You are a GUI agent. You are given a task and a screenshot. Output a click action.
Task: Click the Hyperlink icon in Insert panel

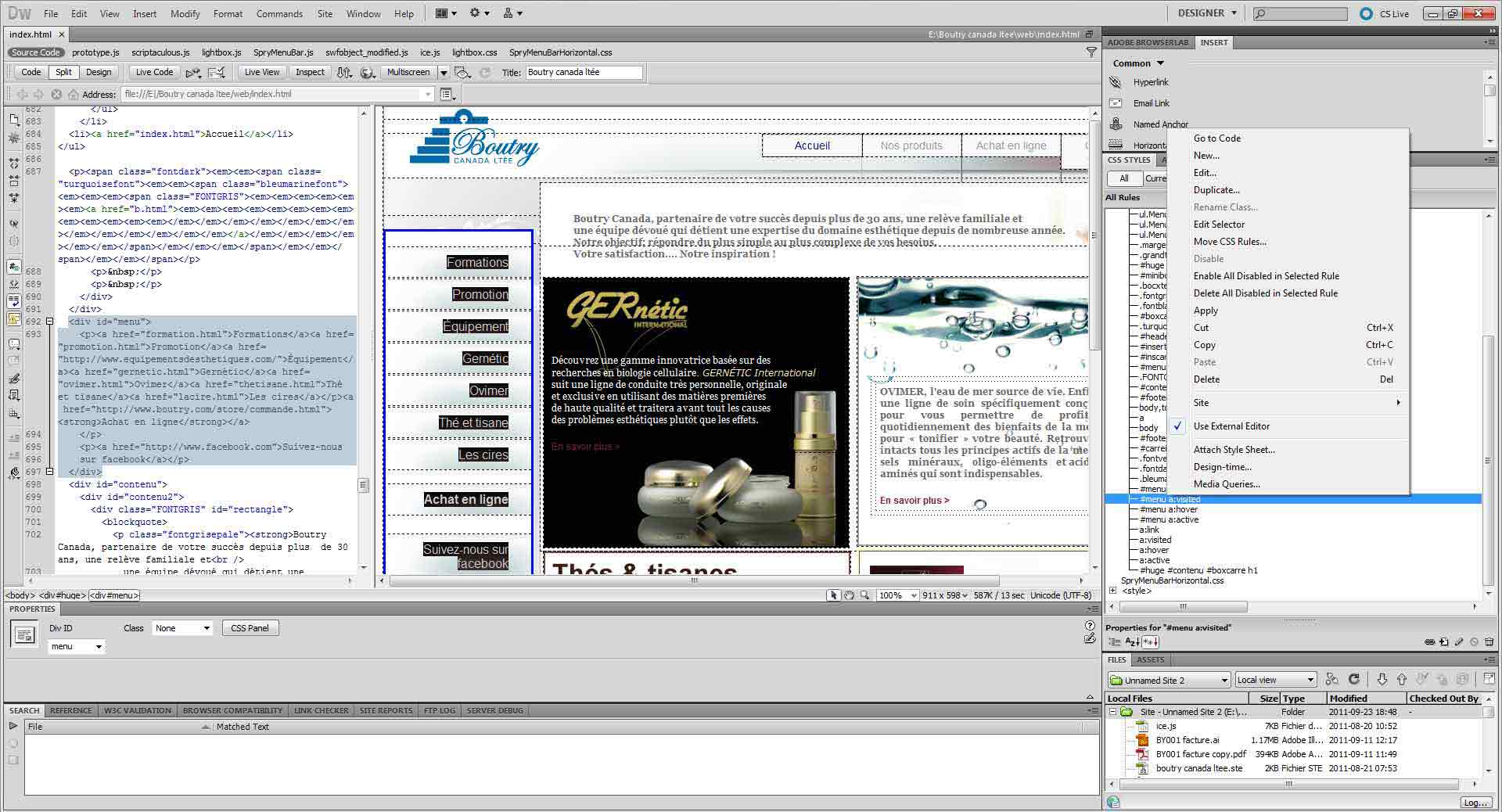1116,82
